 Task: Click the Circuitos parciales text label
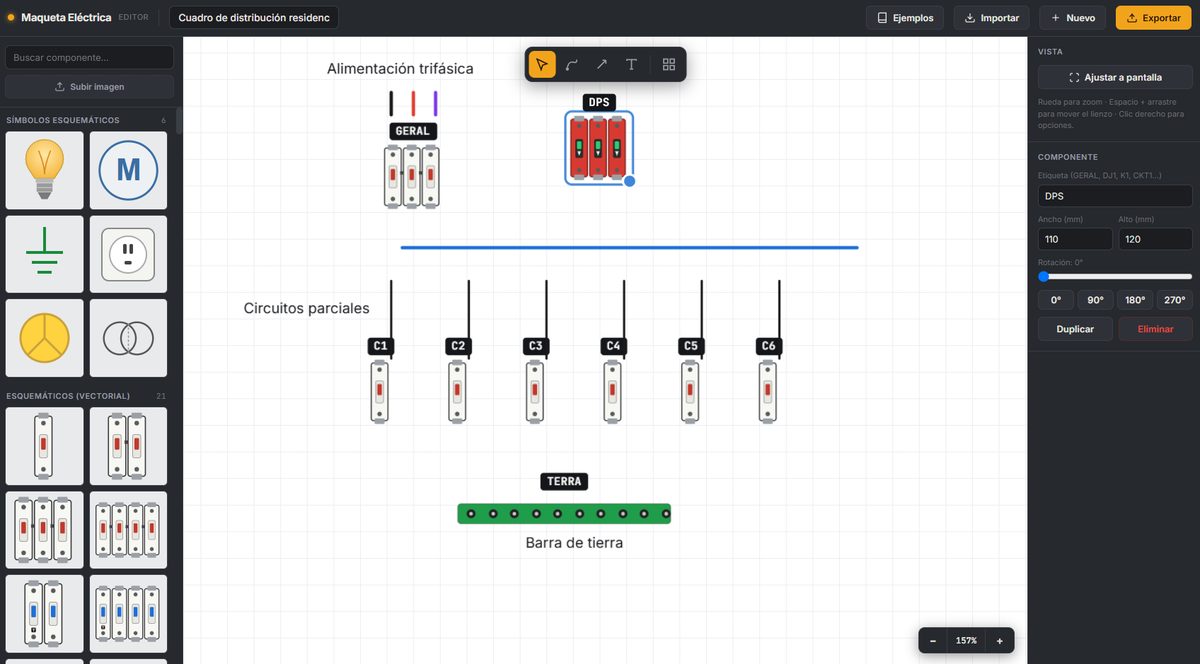point(306,308)
